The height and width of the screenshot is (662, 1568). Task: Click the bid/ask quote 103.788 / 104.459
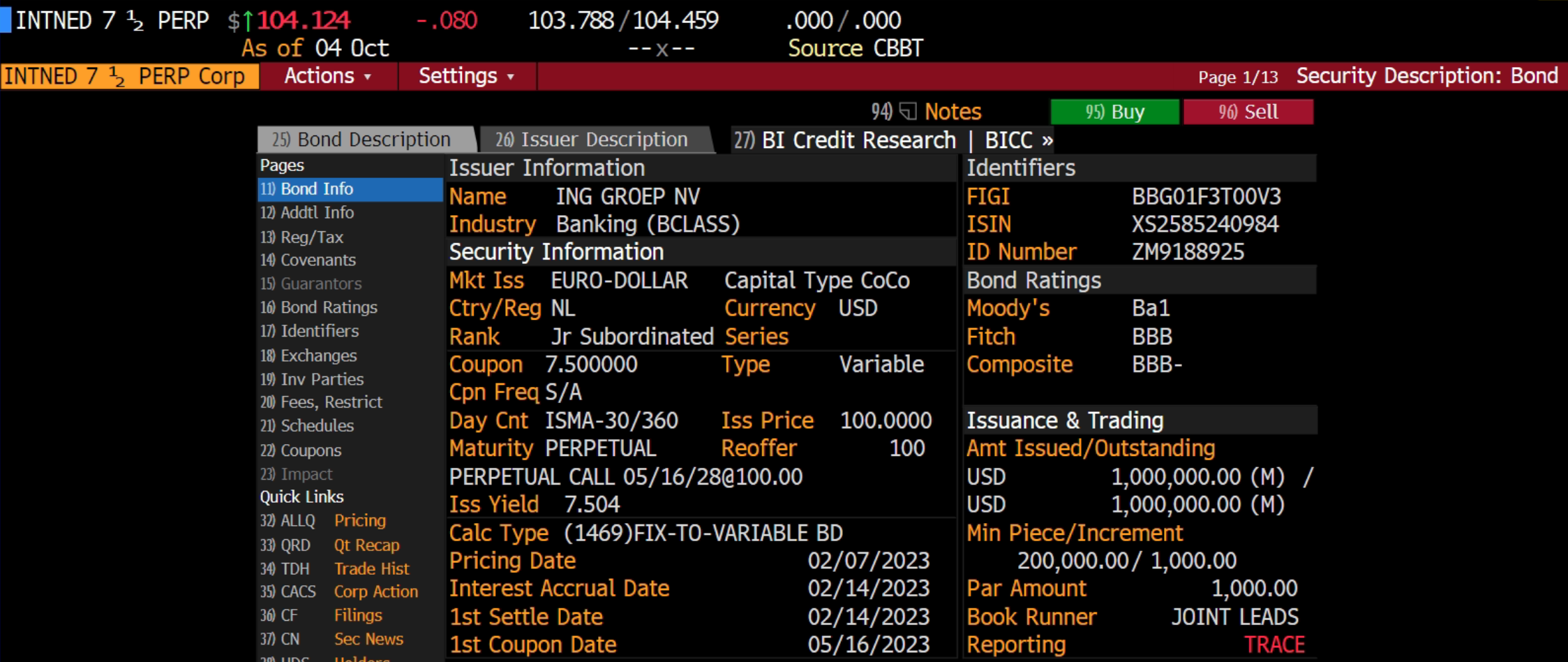623,20
